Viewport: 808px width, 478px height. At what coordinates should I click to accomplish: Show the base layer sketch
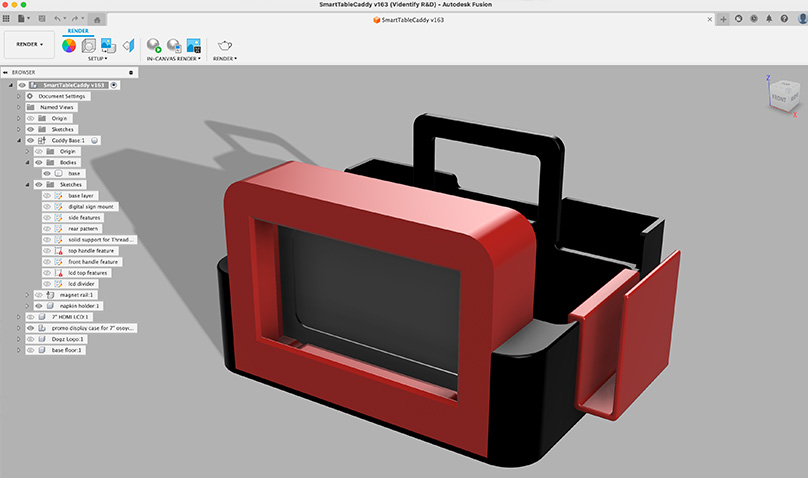click(x=47, y=196)
